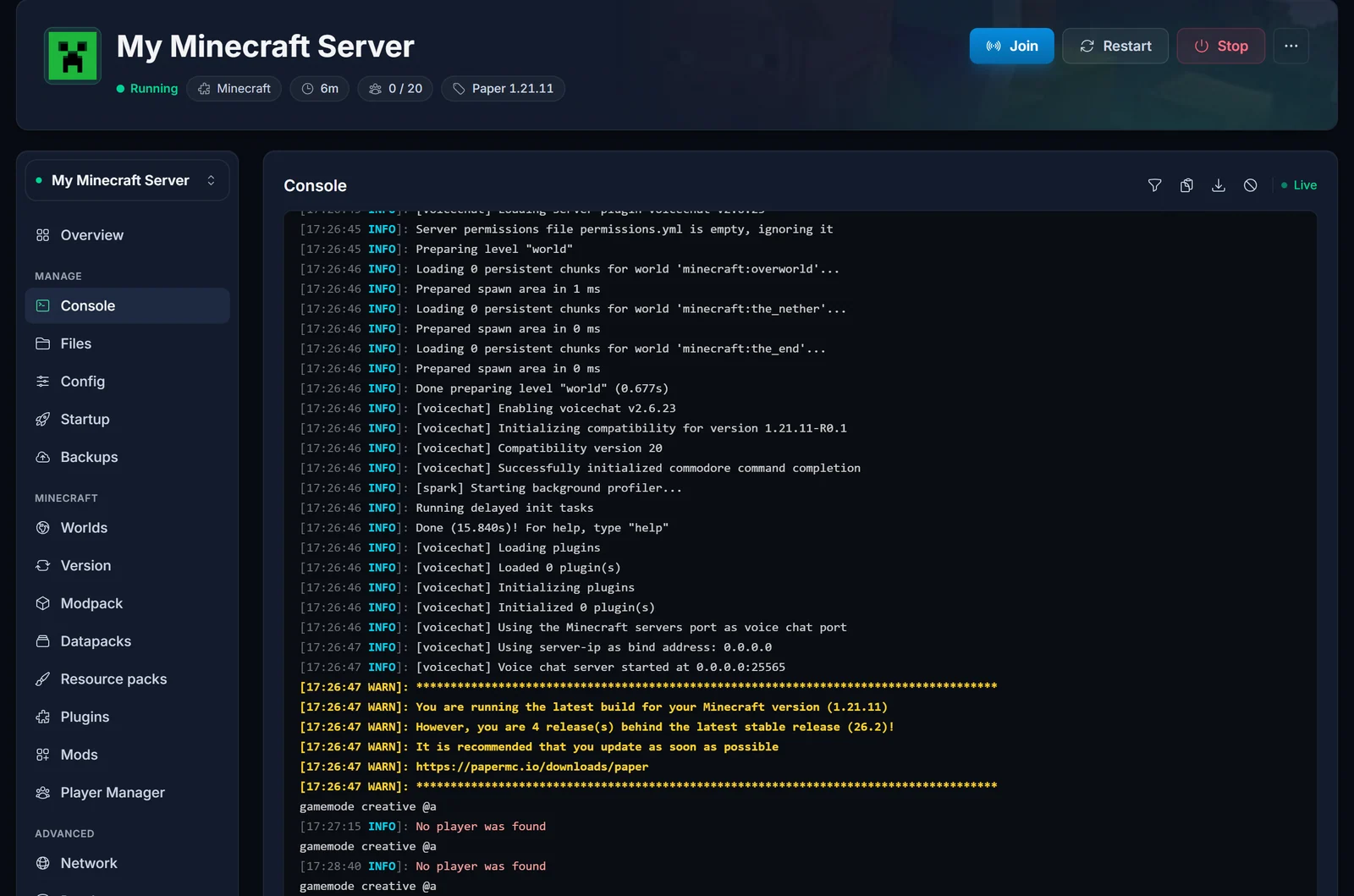The image size is (1354, 896).
Task: Click the Files folder icon
Action: click(43, 344)
